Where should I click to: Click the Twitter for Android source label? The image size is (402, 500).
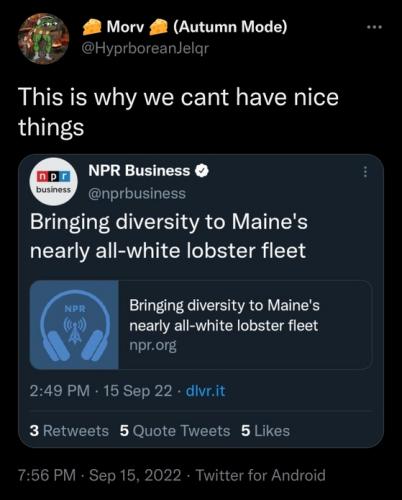pyautogui.click(x=260, y=475)
